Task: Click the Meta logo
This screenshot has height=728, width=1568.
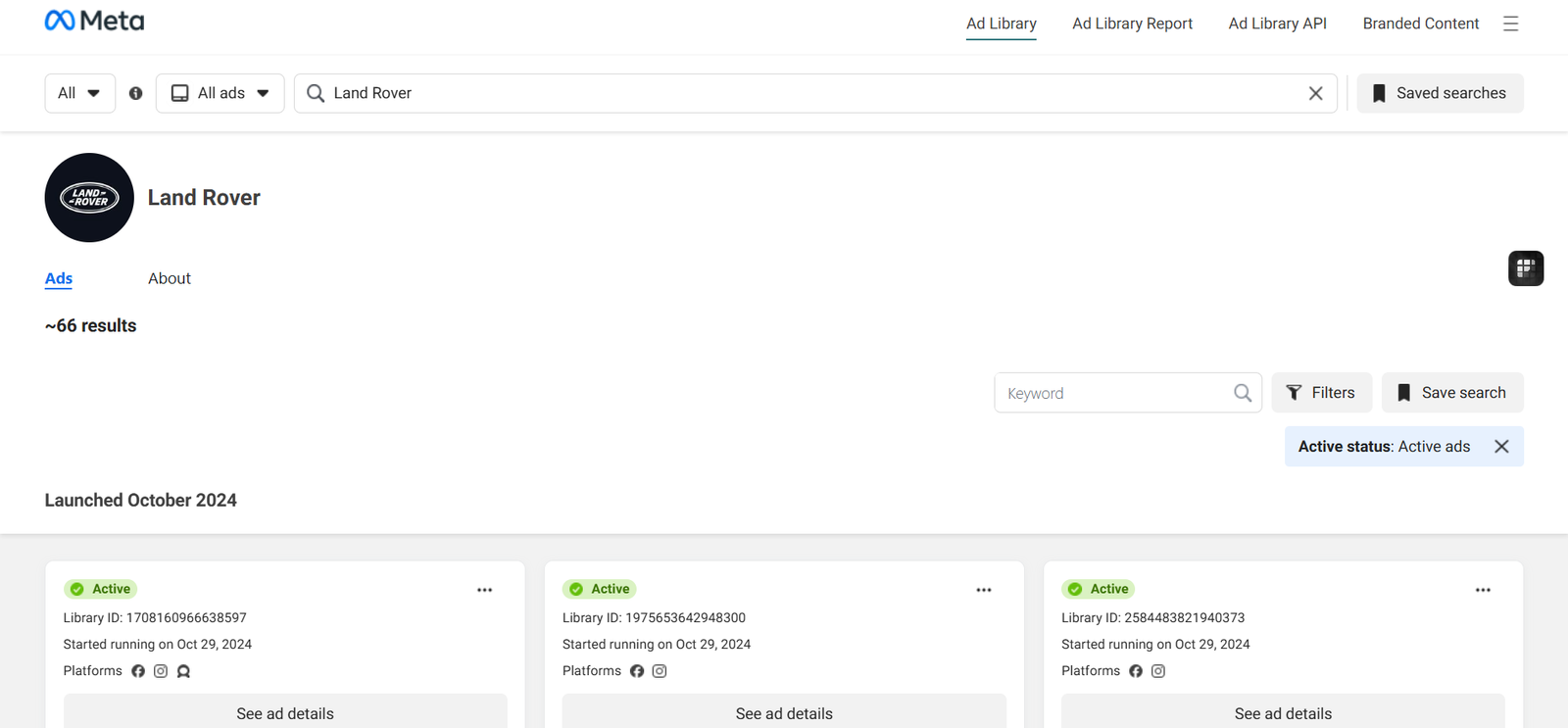Action: click(x=94, y=21)
